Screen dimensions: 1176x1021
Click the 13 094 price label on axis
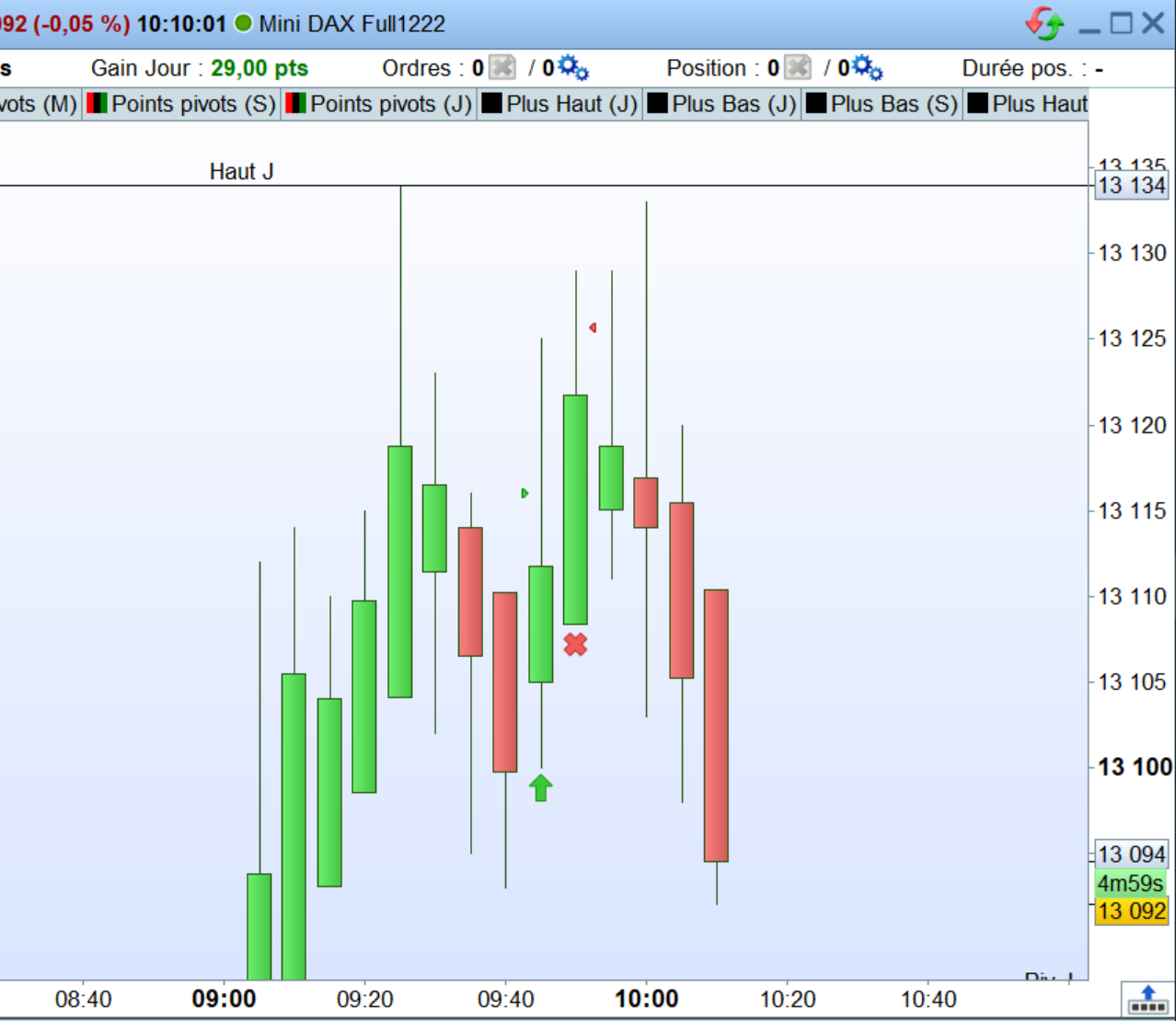[1132, 855]
